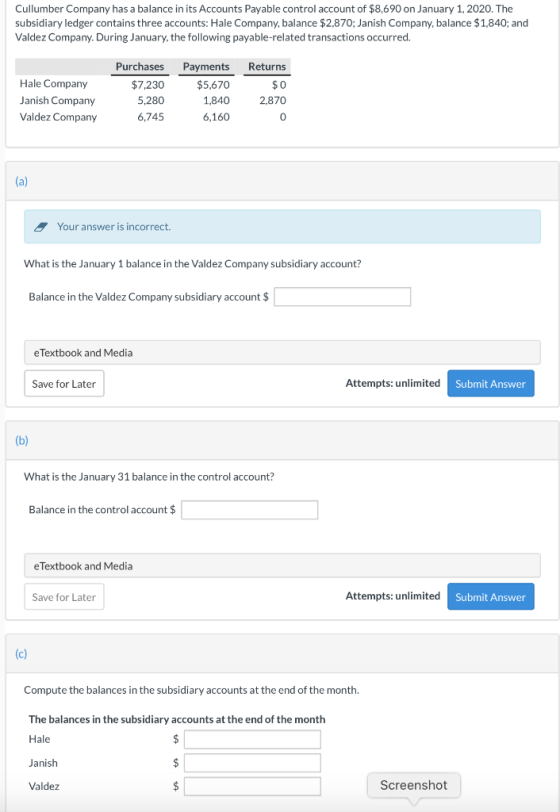Click Save for Later in part (b)
This screenshot has height=812, width=560.
(x=64, y=597)
